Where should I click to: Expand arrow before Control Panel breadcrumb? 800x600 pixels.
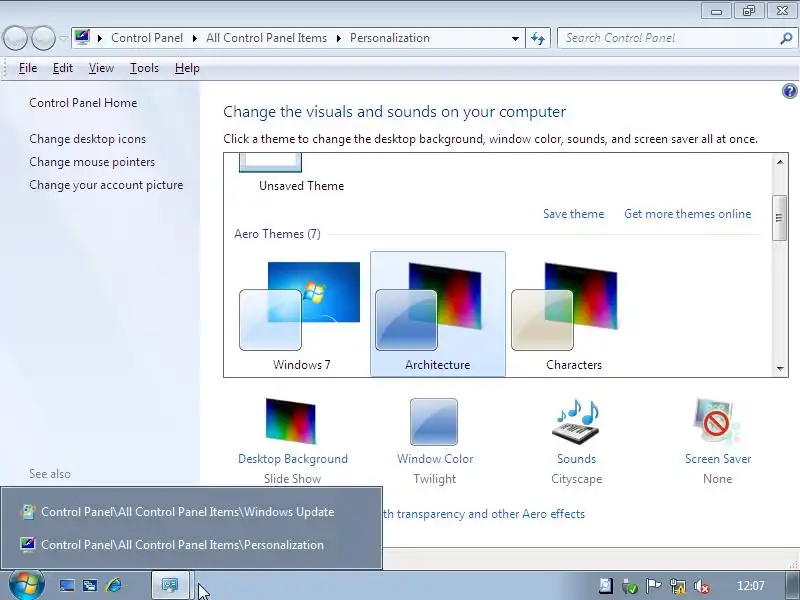tap(99, 38)
